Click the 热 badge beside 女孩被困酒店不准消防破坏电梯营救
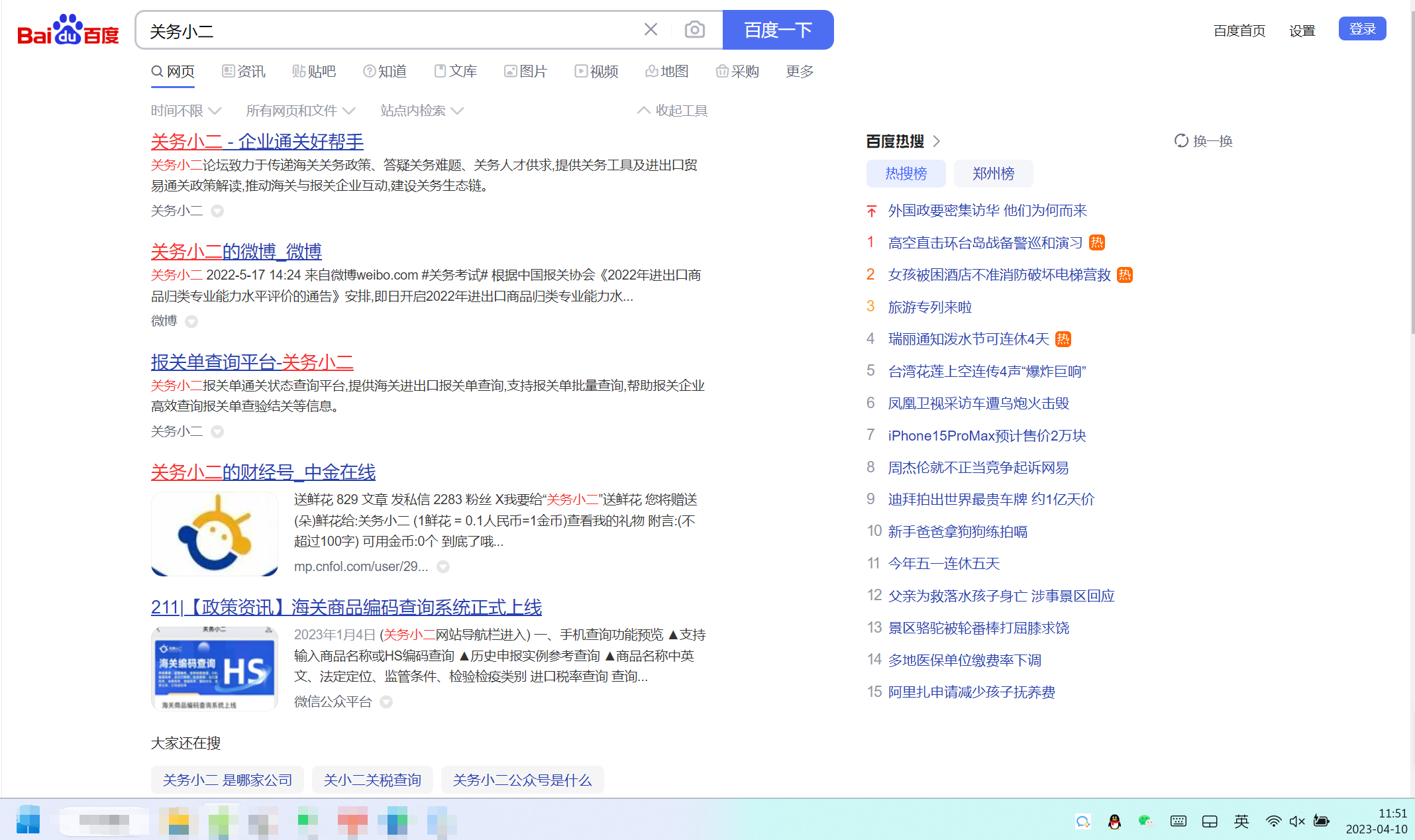The image size is (1415, 840). pos(1125,275)
